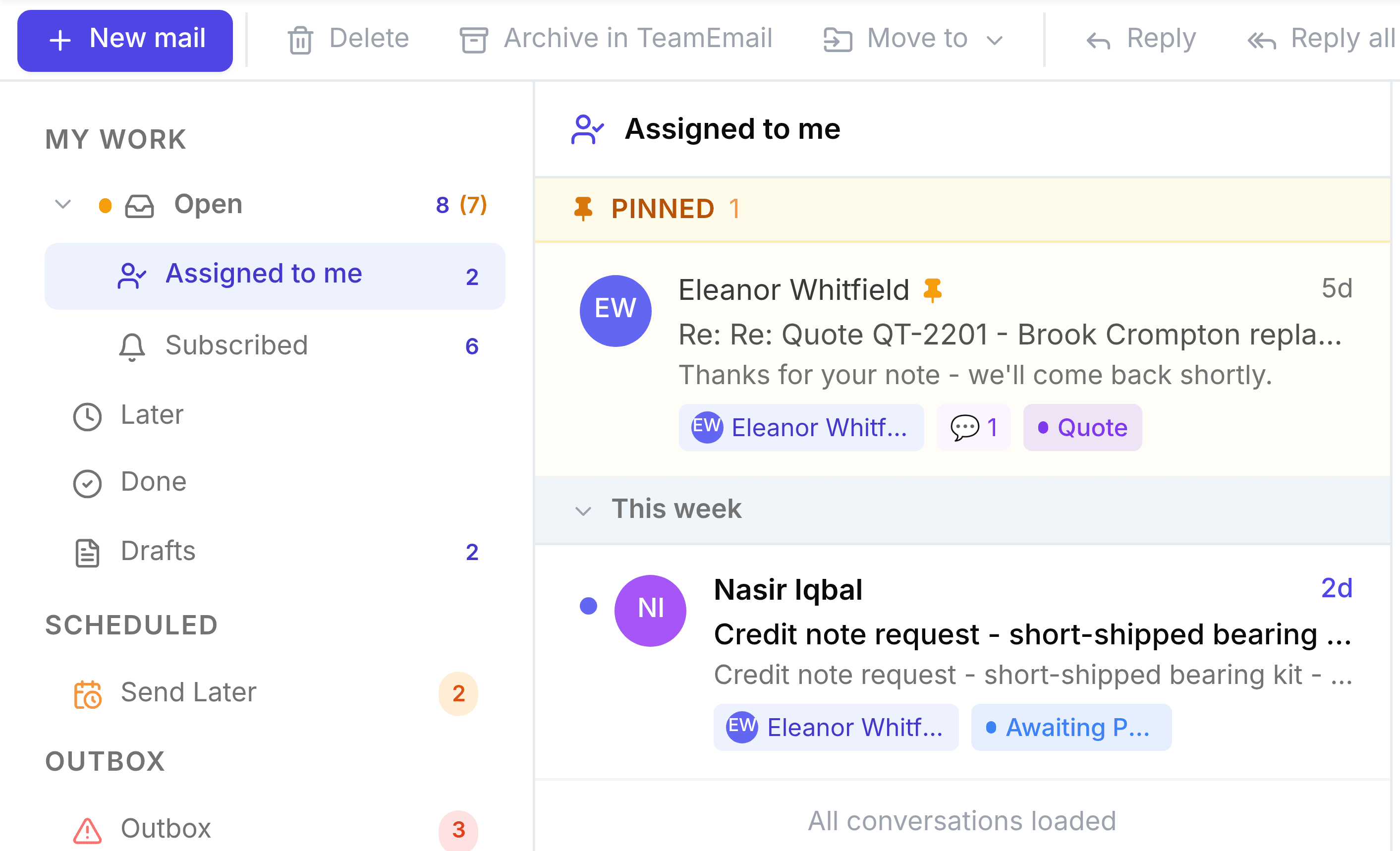Click the PINNED section pin icon
This screenshot has width=1400, height=851.
[583, 209]
